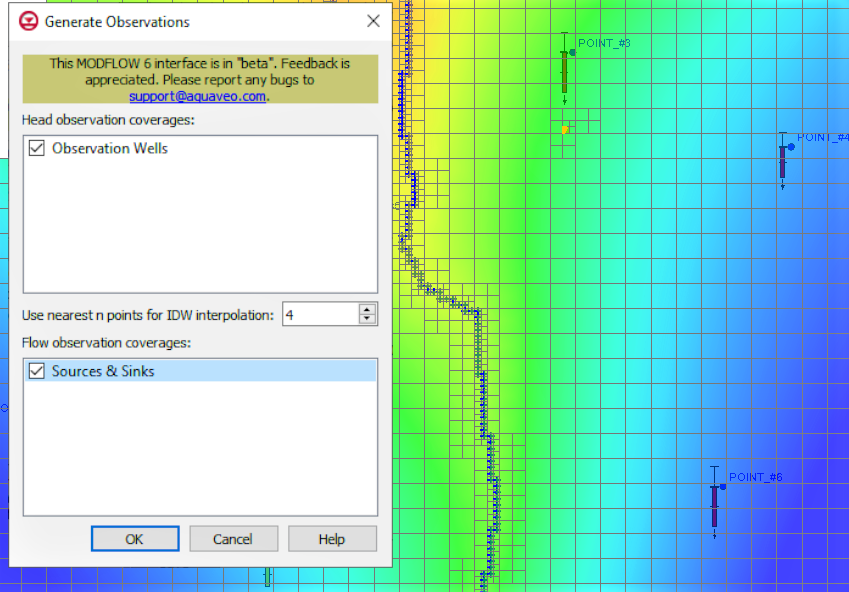Click the POINT_#6 label text on the map
This screenshot has width=849, height=592.
(755, 477)
